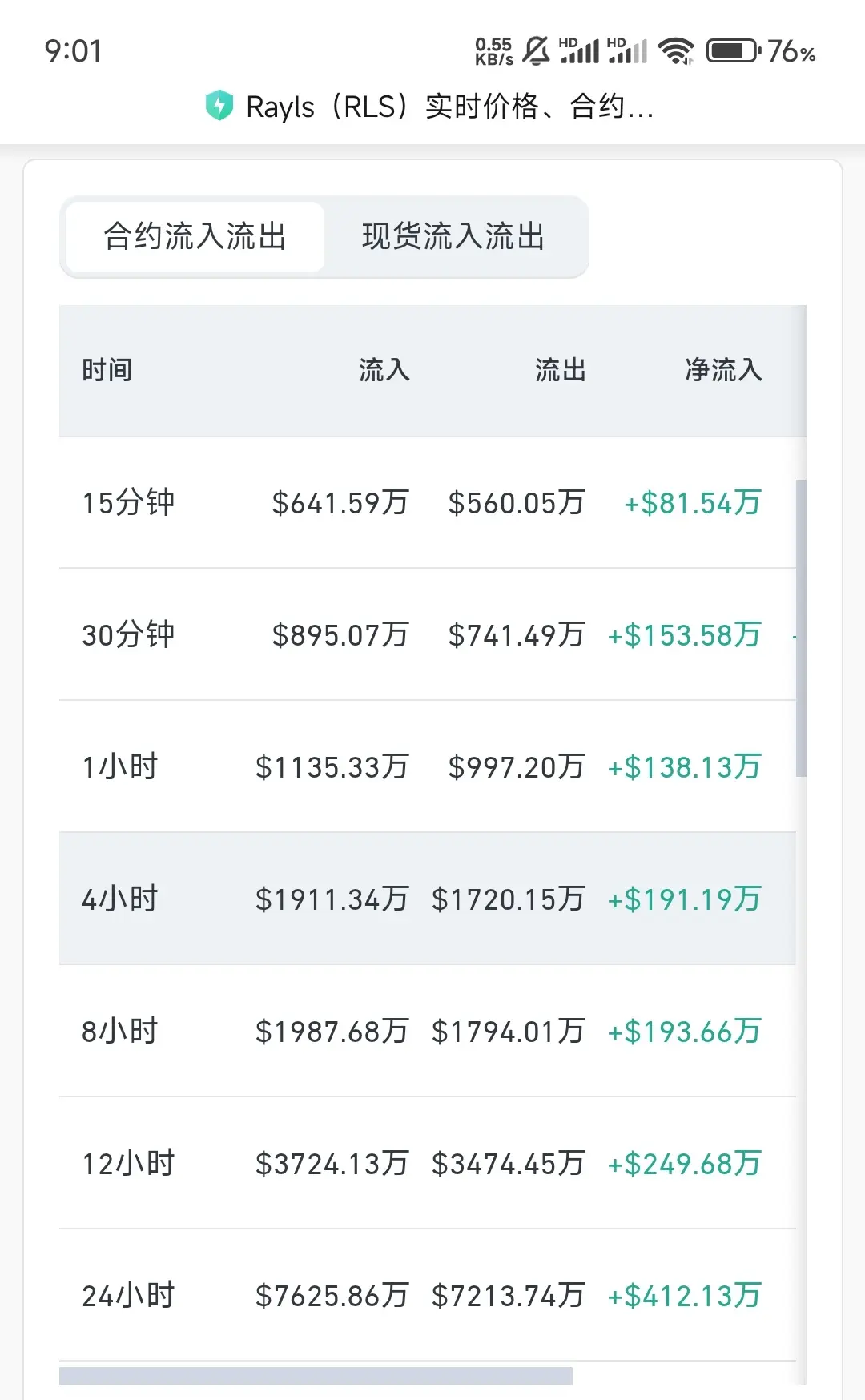Tap the 流入 column header

(x=384, y=370)
